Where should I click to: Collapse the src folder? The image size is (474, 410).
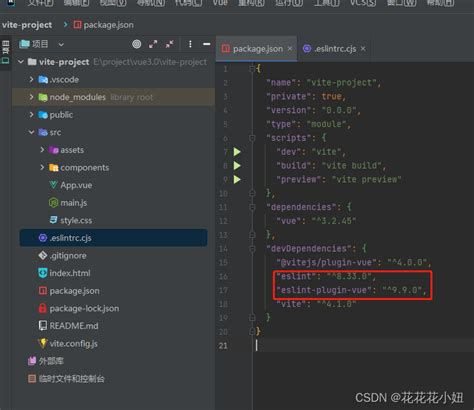coord(31,132)
